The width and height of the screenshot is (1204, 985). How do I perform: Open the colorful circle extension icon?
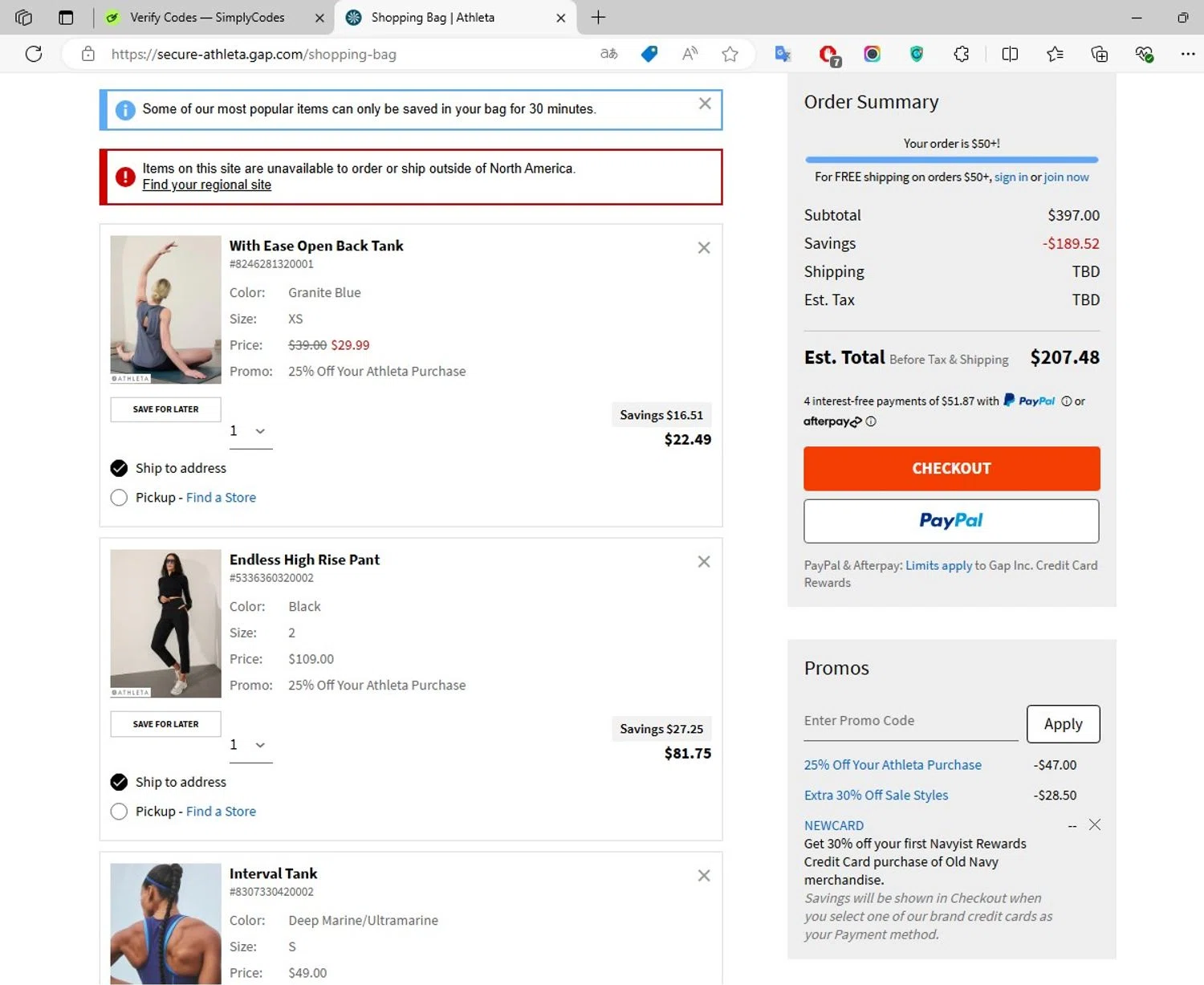coord(872,54)
